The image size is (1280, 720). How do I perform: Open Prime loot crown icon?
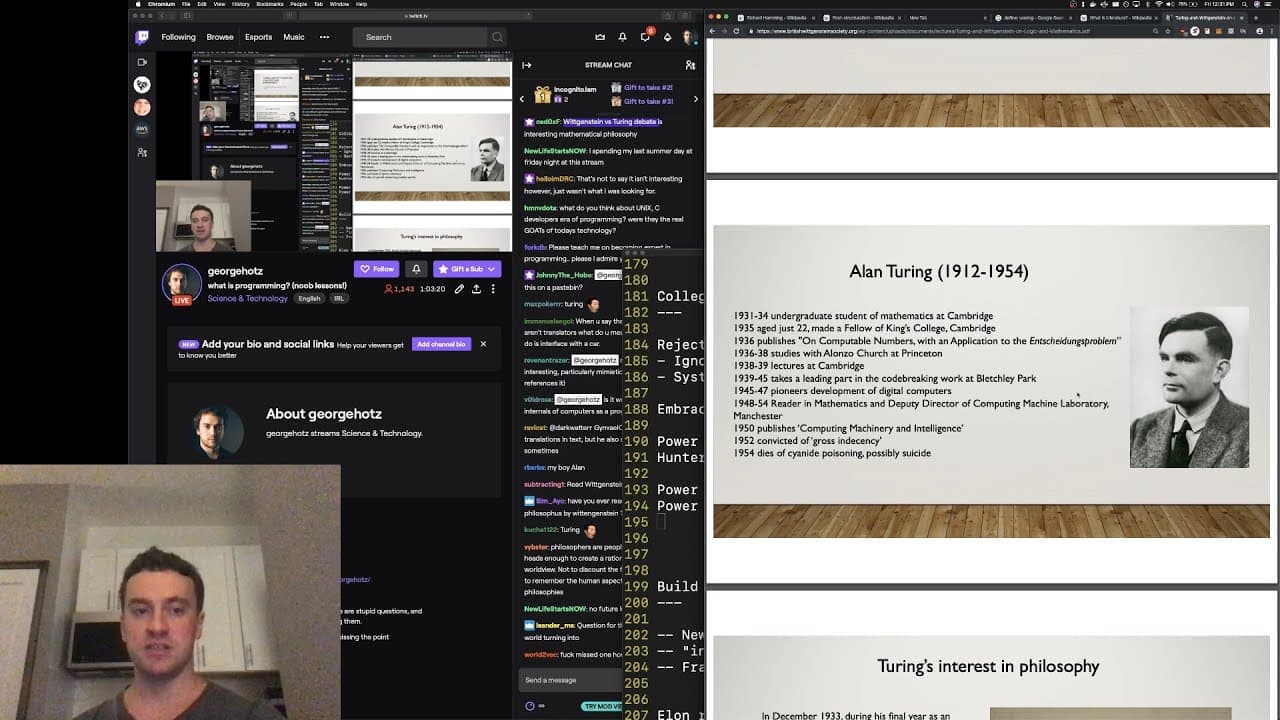point(599,37)
